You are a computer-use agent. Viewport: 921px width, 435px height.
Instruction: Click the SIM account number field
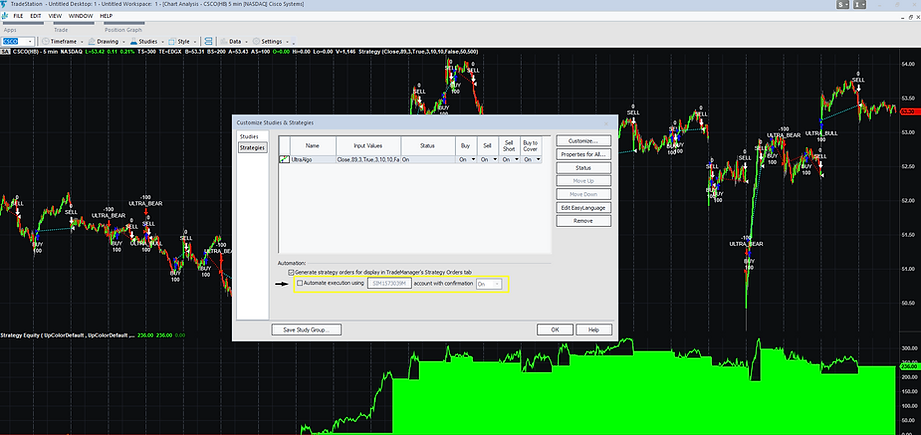tap(389, 284)
